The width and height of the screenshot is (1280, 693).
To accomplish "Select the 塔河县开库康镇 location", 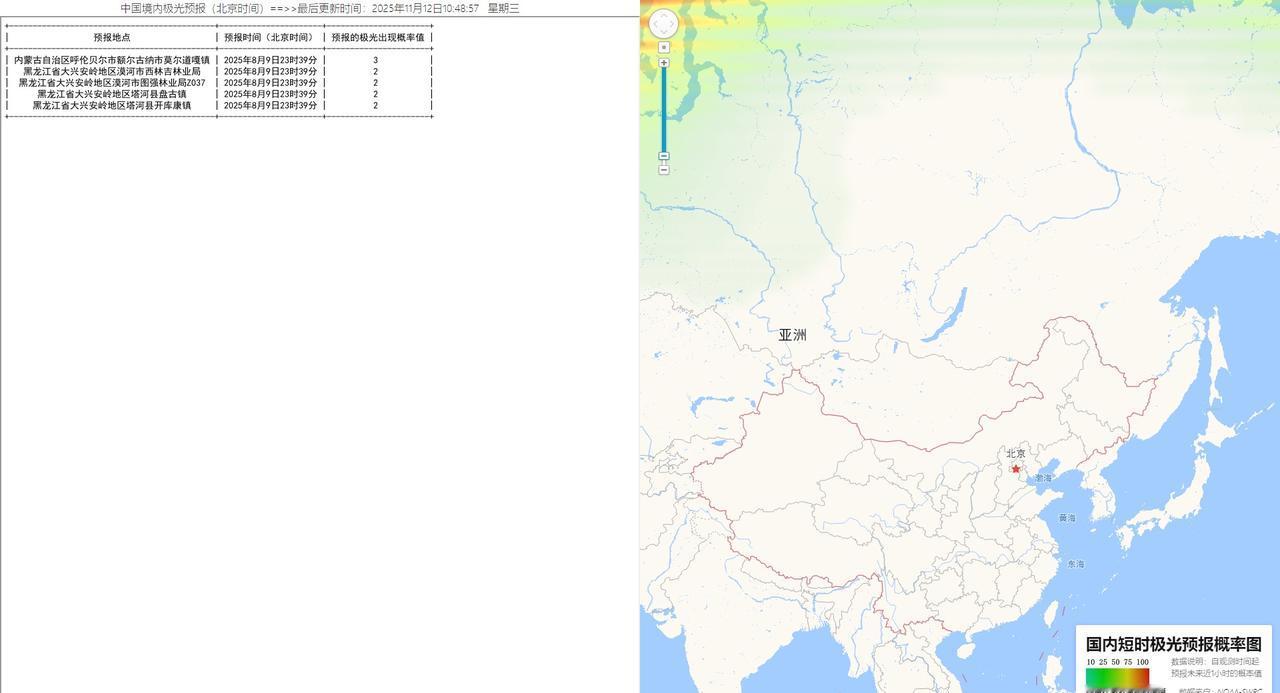I will point(112,105).
